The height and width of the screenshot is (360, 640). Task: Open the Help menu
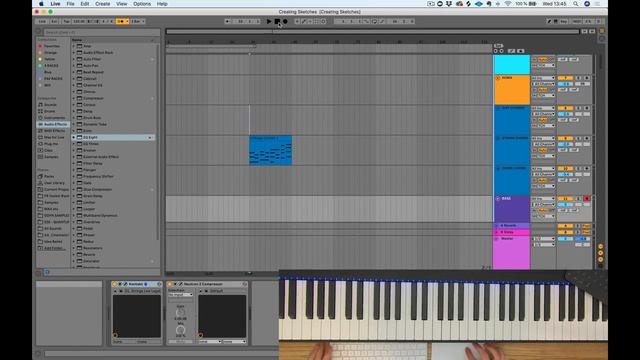point(162,4)
